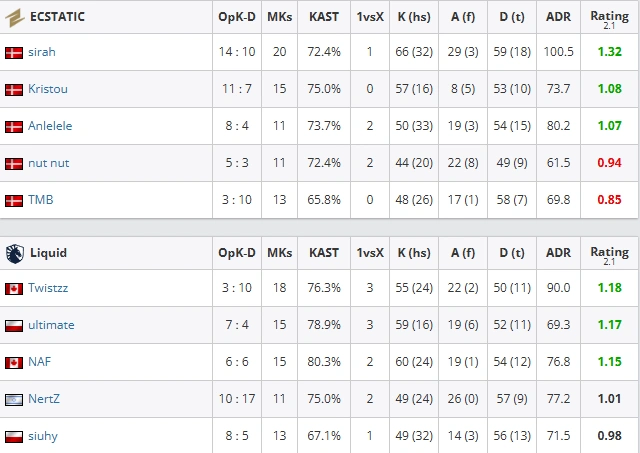Click the Canadian flag next to NAF
640x453 pixels.
pyautogui.click(x=14, y=363)
